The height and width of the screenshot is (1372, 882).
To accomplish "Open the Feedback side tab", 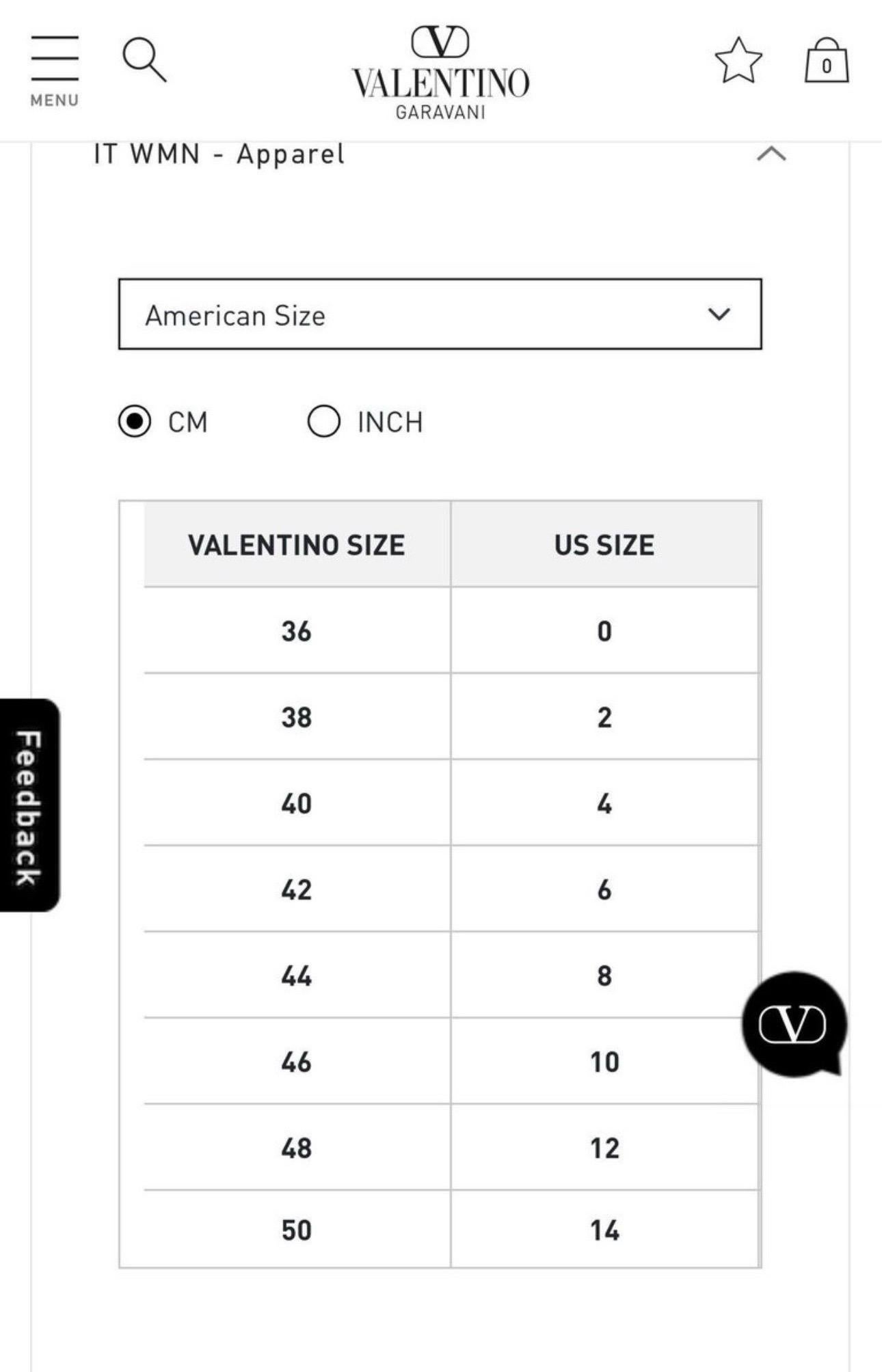I will click(x=29, y=805).
